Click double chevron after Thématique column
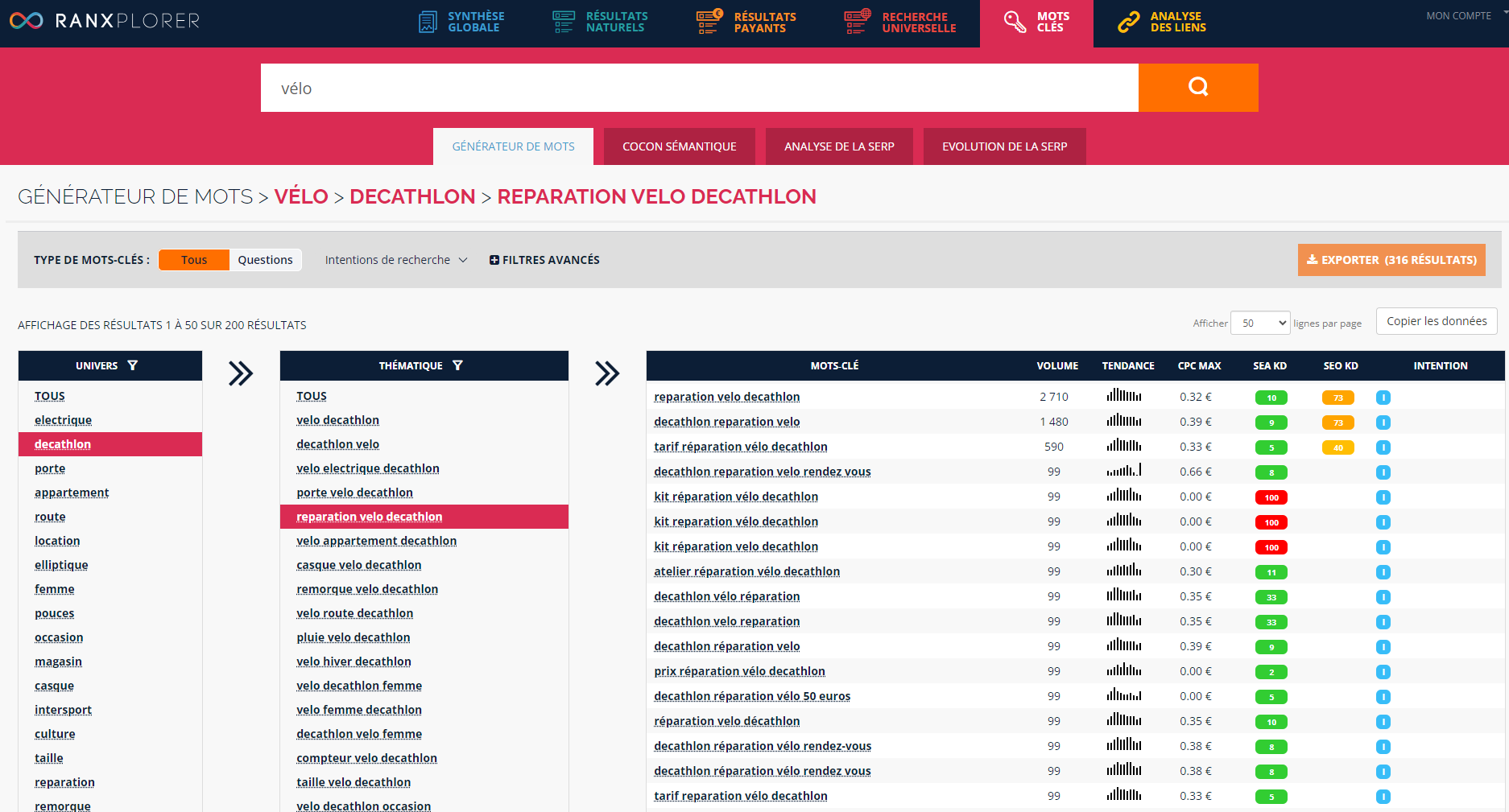 pyautogui.click(x=607, y=373)
